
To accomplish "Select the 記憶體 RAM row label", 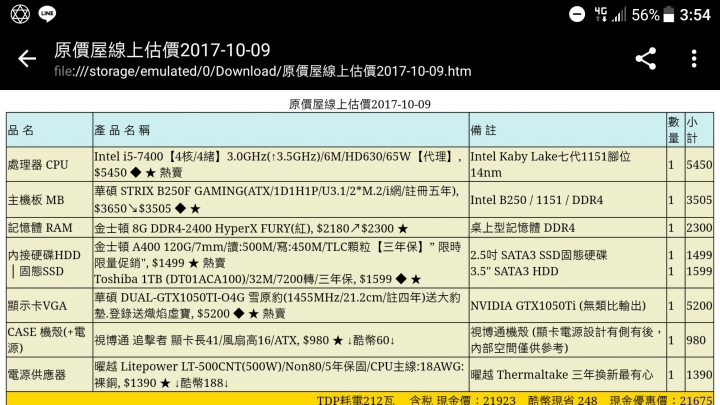I will click(40, 228).
